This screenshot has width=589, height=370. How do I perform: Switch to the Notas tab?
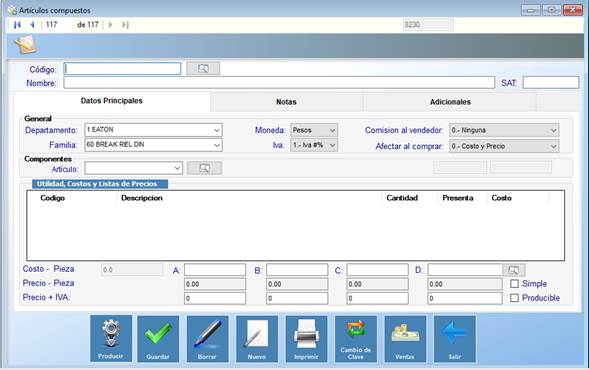pos(286,102)
